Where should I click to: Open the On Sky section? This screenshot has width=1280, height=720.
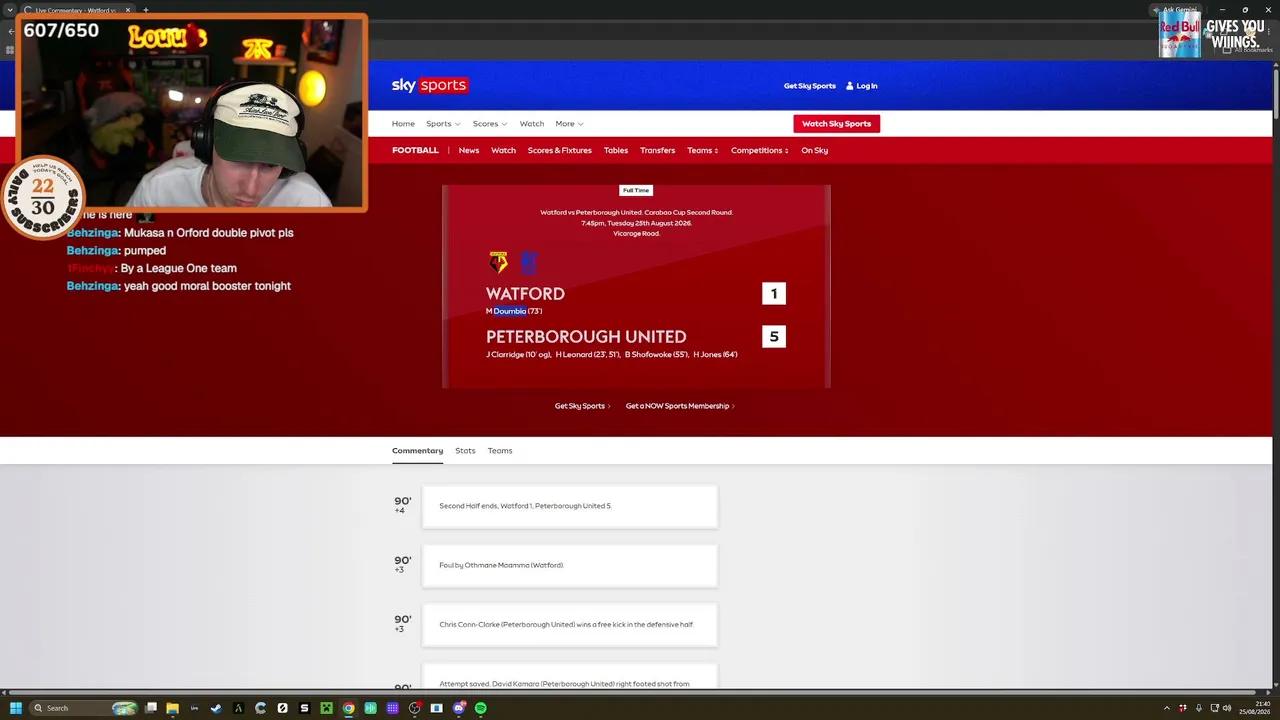tap(814, 150)
